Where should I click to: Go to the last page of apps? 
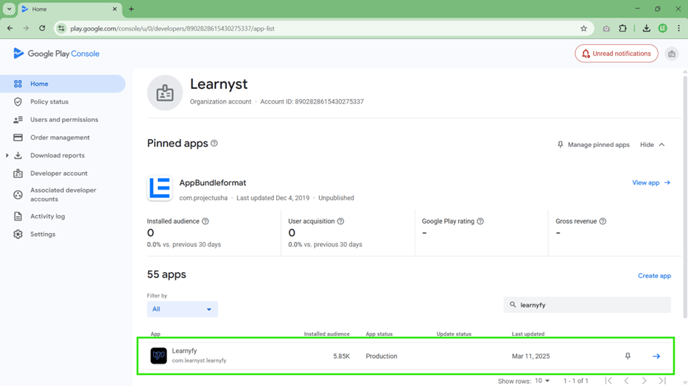pyautogui.click(x=662, y=381)
